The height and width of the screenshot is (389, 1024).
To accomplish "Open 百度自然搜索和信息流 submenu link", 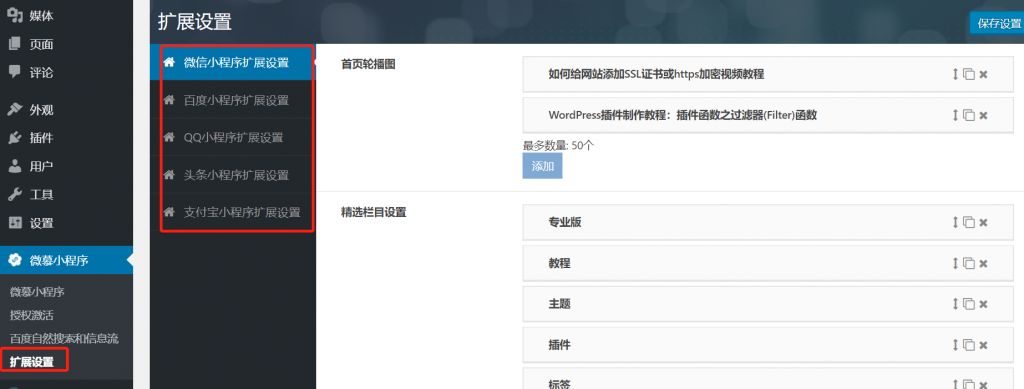I will click(x=64, y=338).
